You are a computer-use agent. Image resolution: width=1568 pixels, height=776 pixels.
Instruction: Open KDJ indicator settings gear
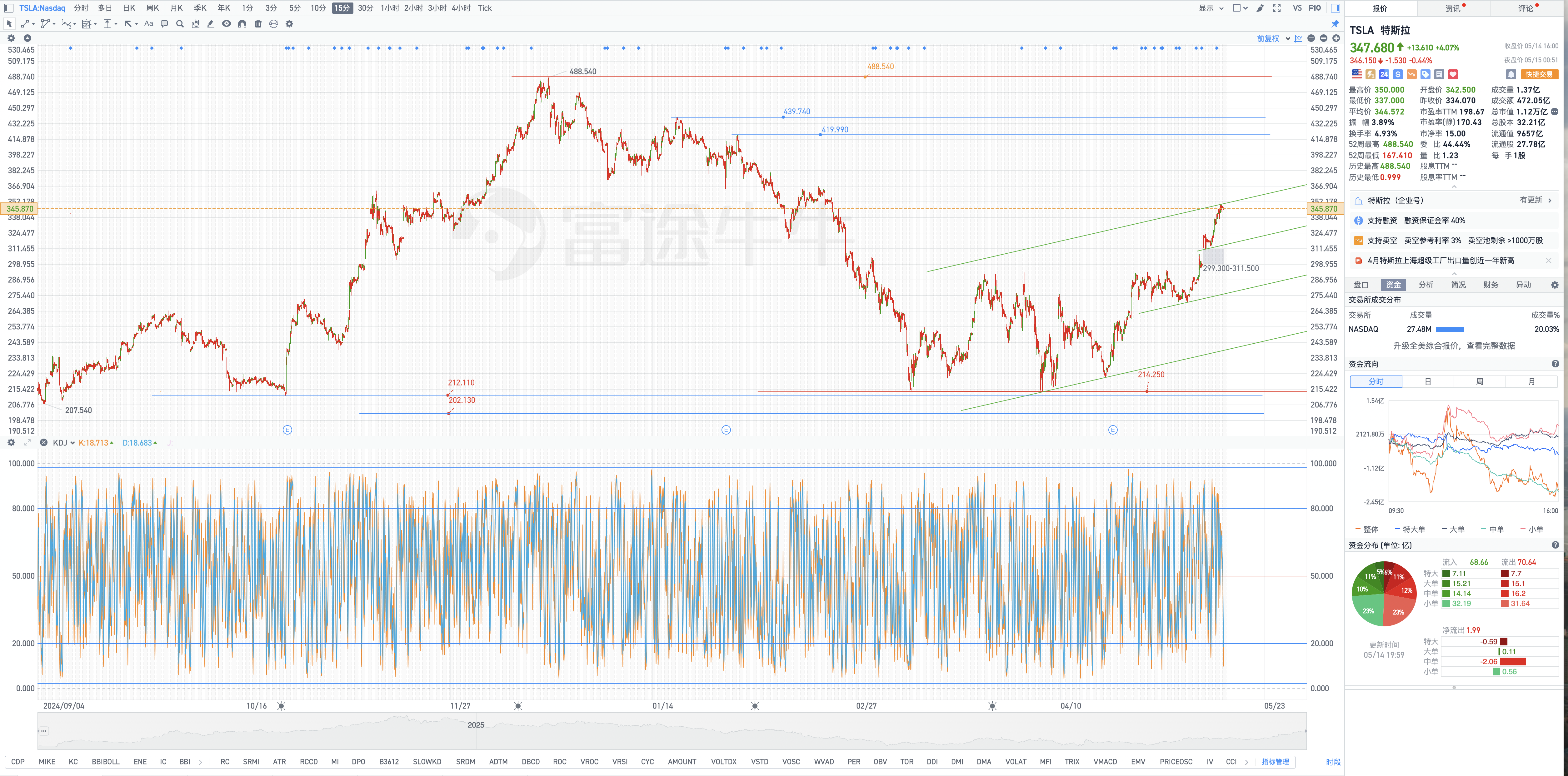coord(11,442)
